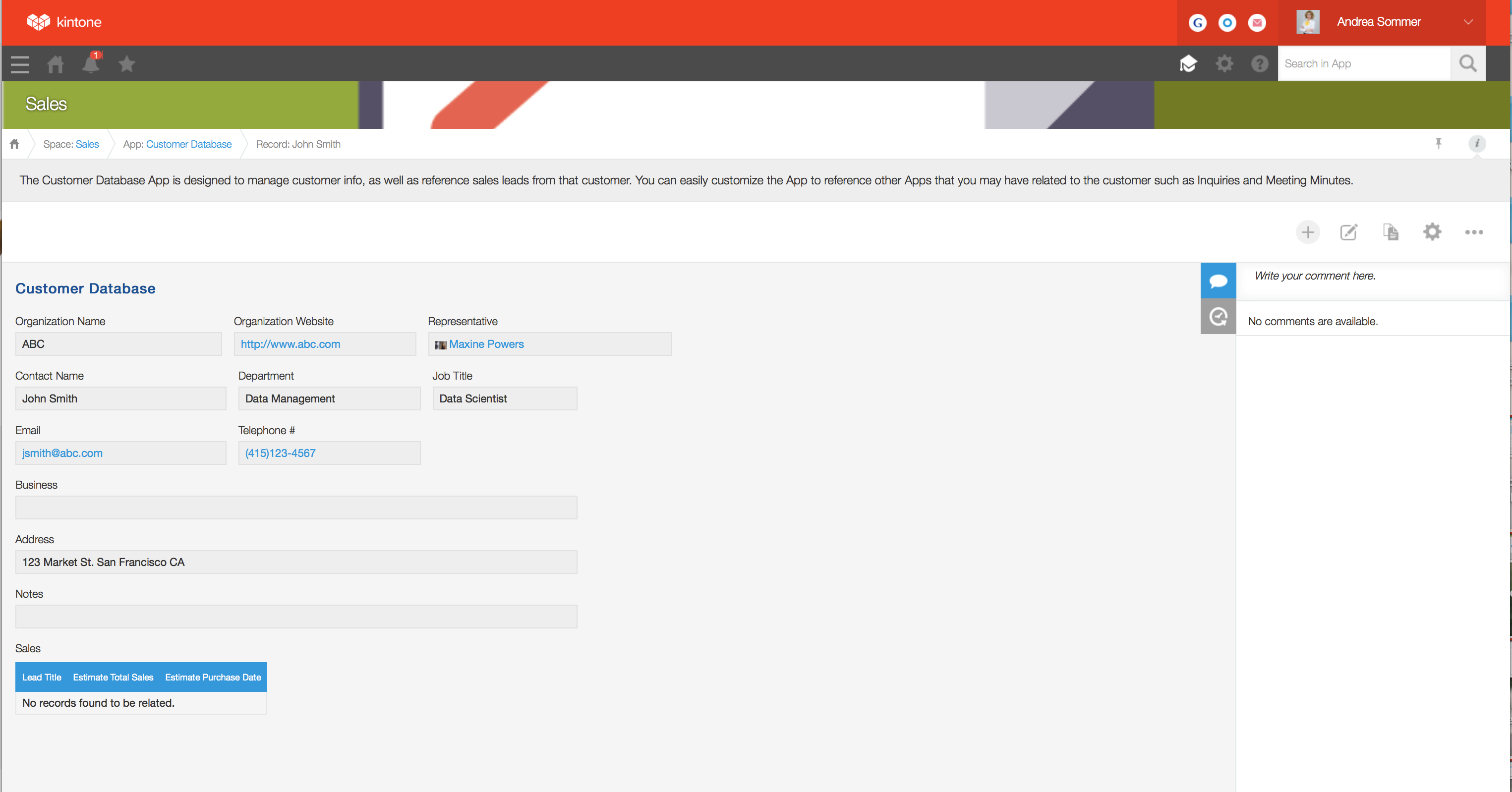Open the help question mark icon
Image resolution: width=1512 pixels, height=792 pixels.
coord(1260,64)
